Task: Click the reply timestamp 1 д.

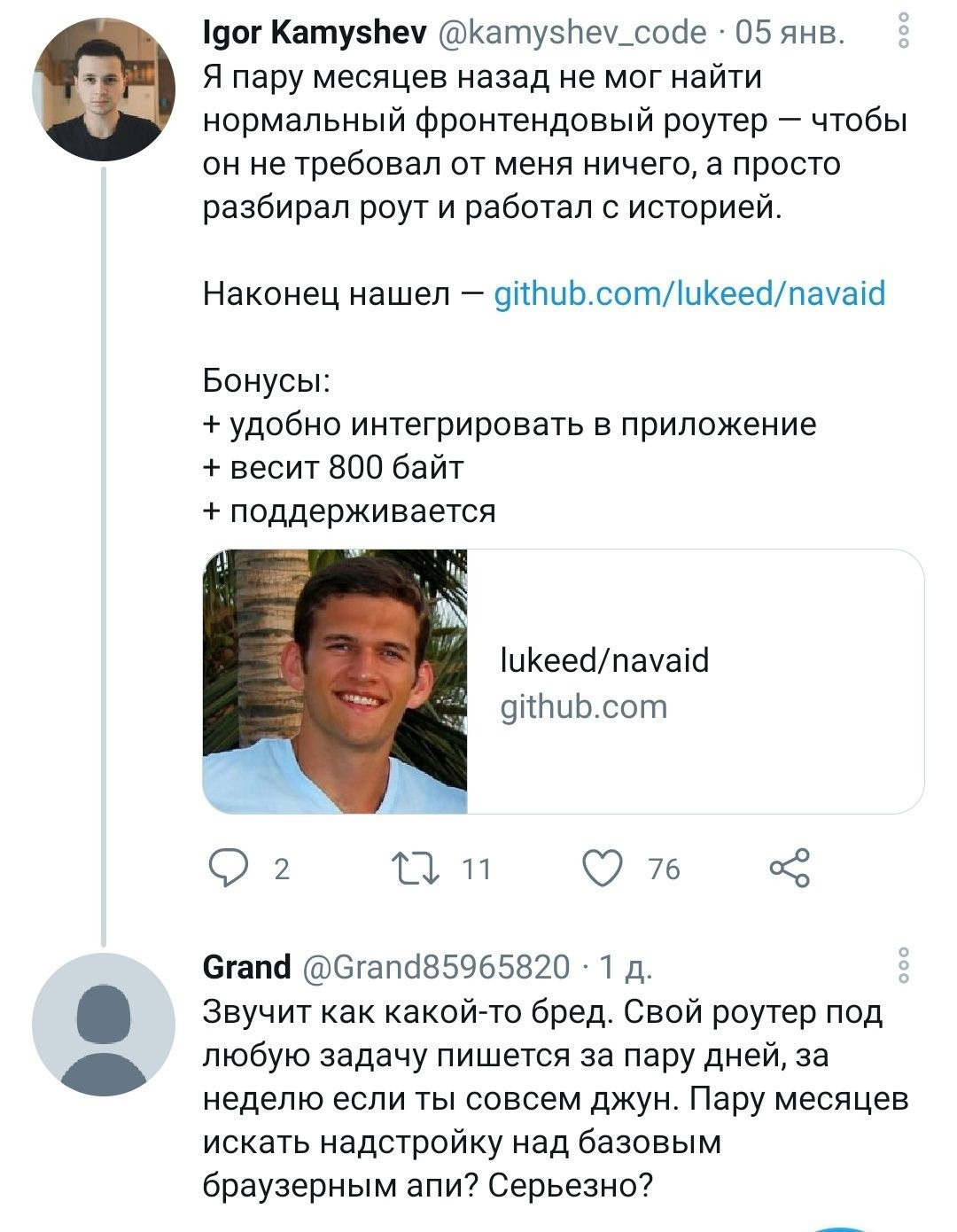Action: [626, 967]
